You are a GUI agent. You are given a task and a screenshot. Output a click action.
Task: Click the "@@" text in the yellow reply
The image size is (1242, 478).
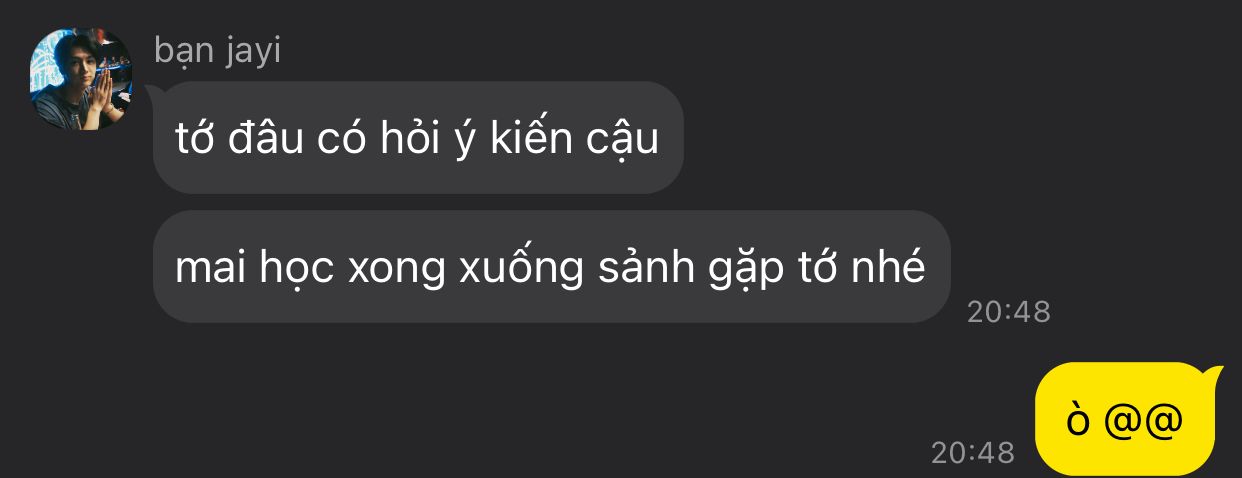[x=1144, y=420]
